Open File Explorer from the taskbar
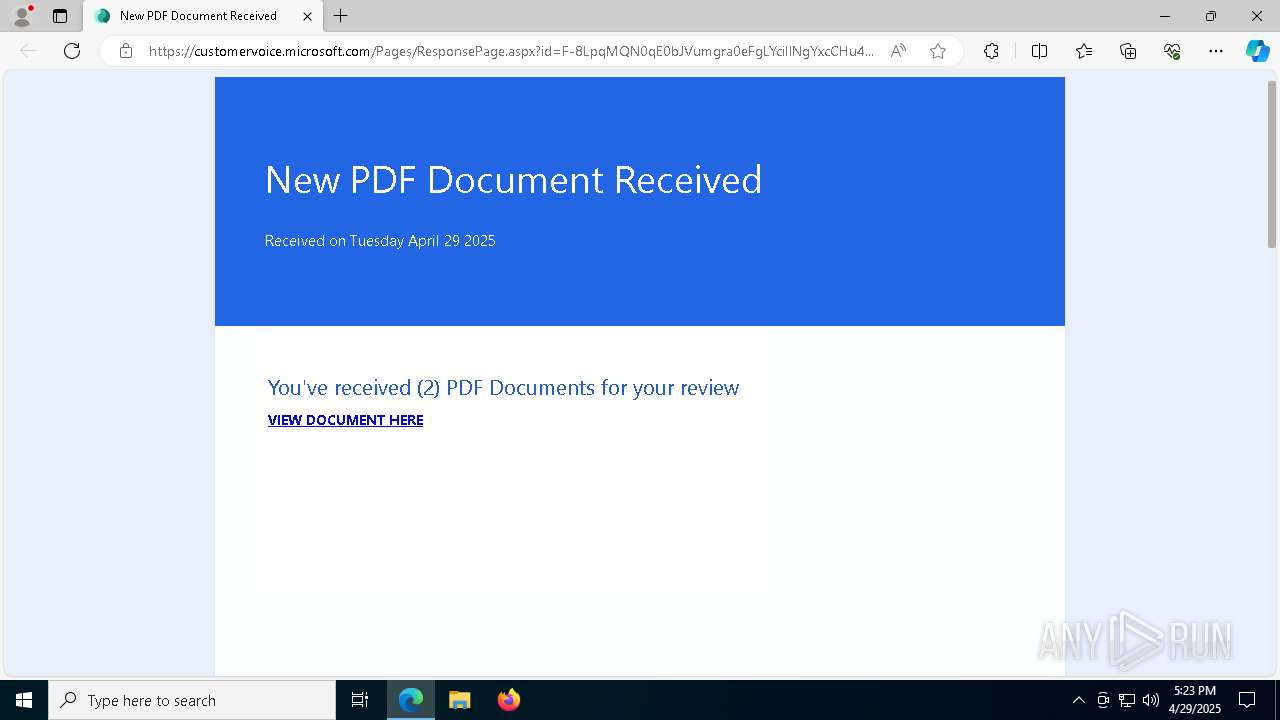 click(460, 700)
